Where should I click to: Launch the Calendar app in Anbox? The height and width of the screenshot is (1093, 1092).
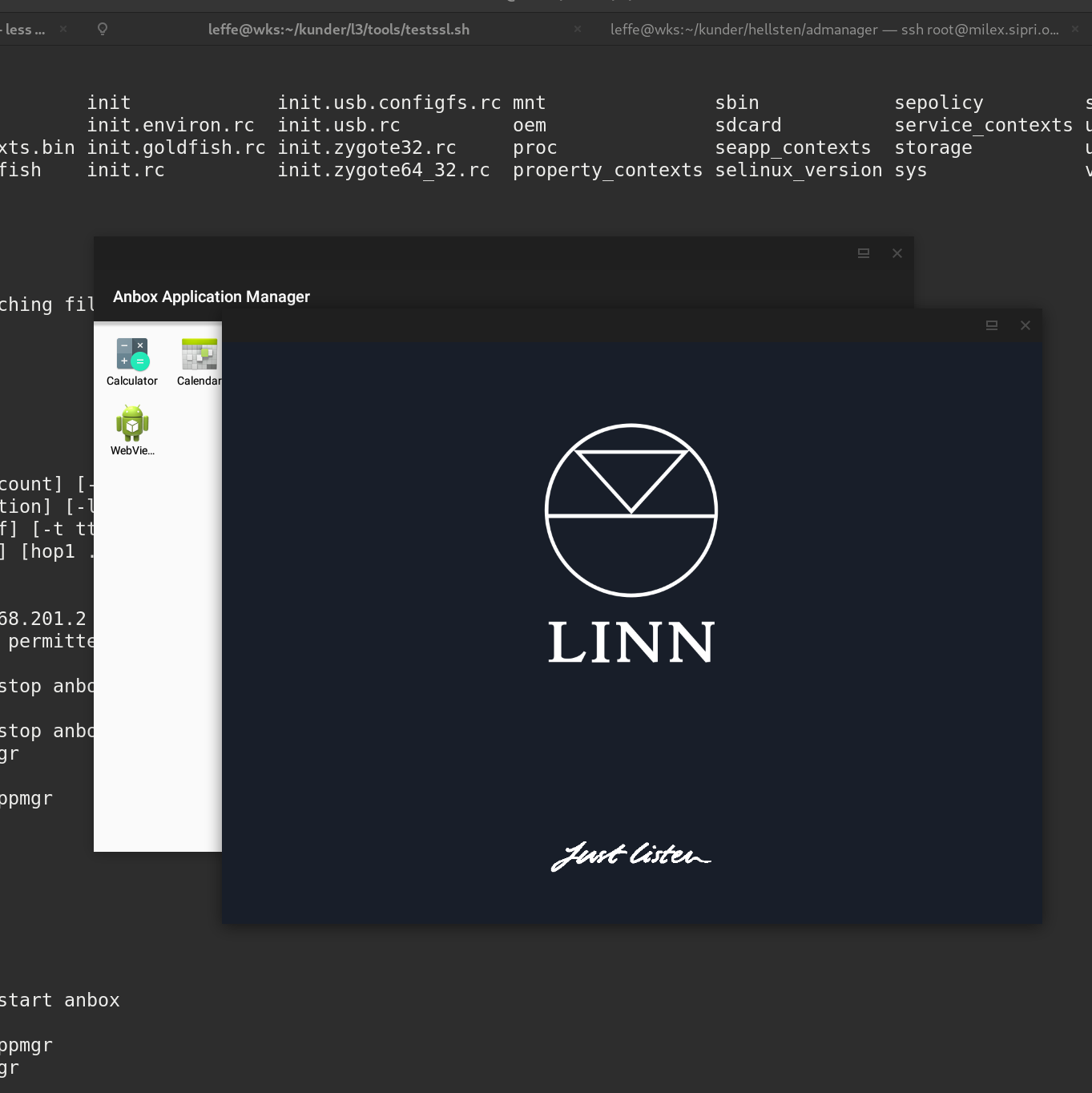(199, 361)
